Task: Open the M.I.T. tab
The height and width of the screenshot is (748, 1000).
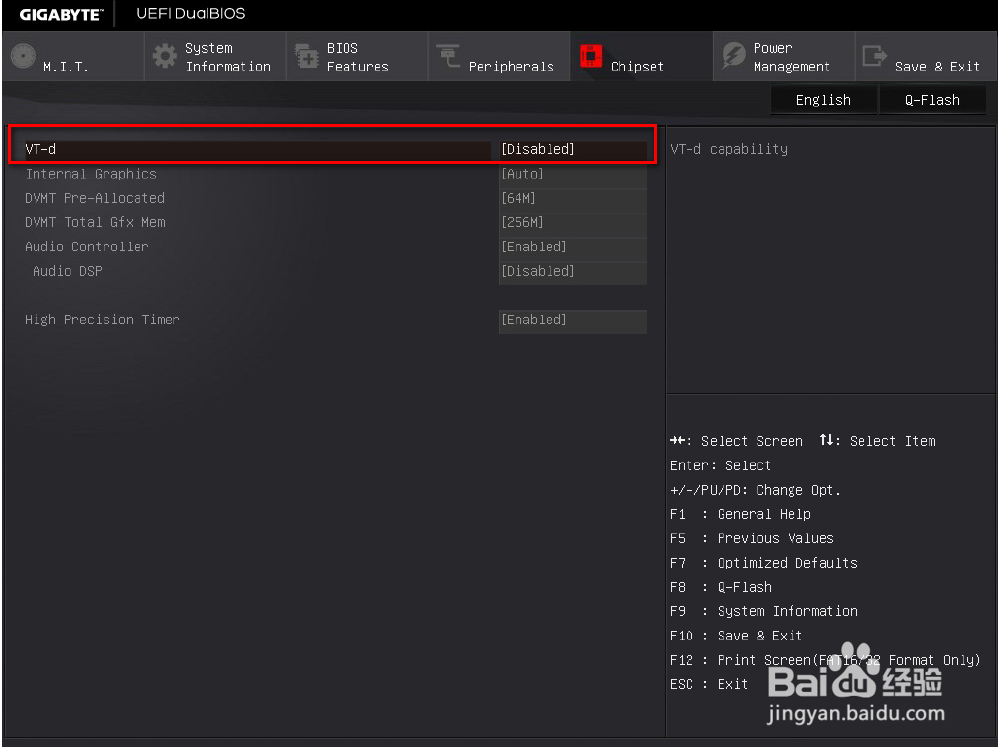Action: [x=73, y=56]
